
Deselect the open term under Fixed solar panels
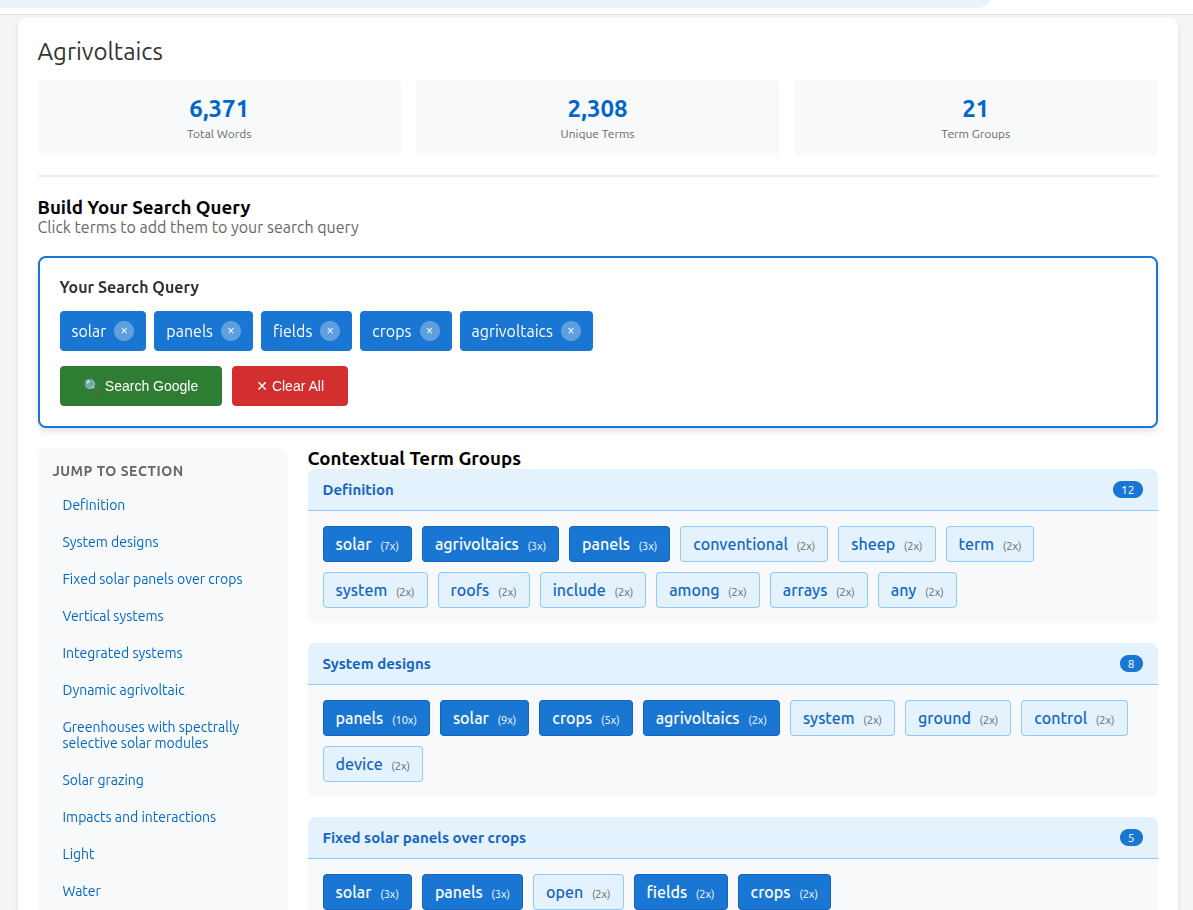click(577, 892)
